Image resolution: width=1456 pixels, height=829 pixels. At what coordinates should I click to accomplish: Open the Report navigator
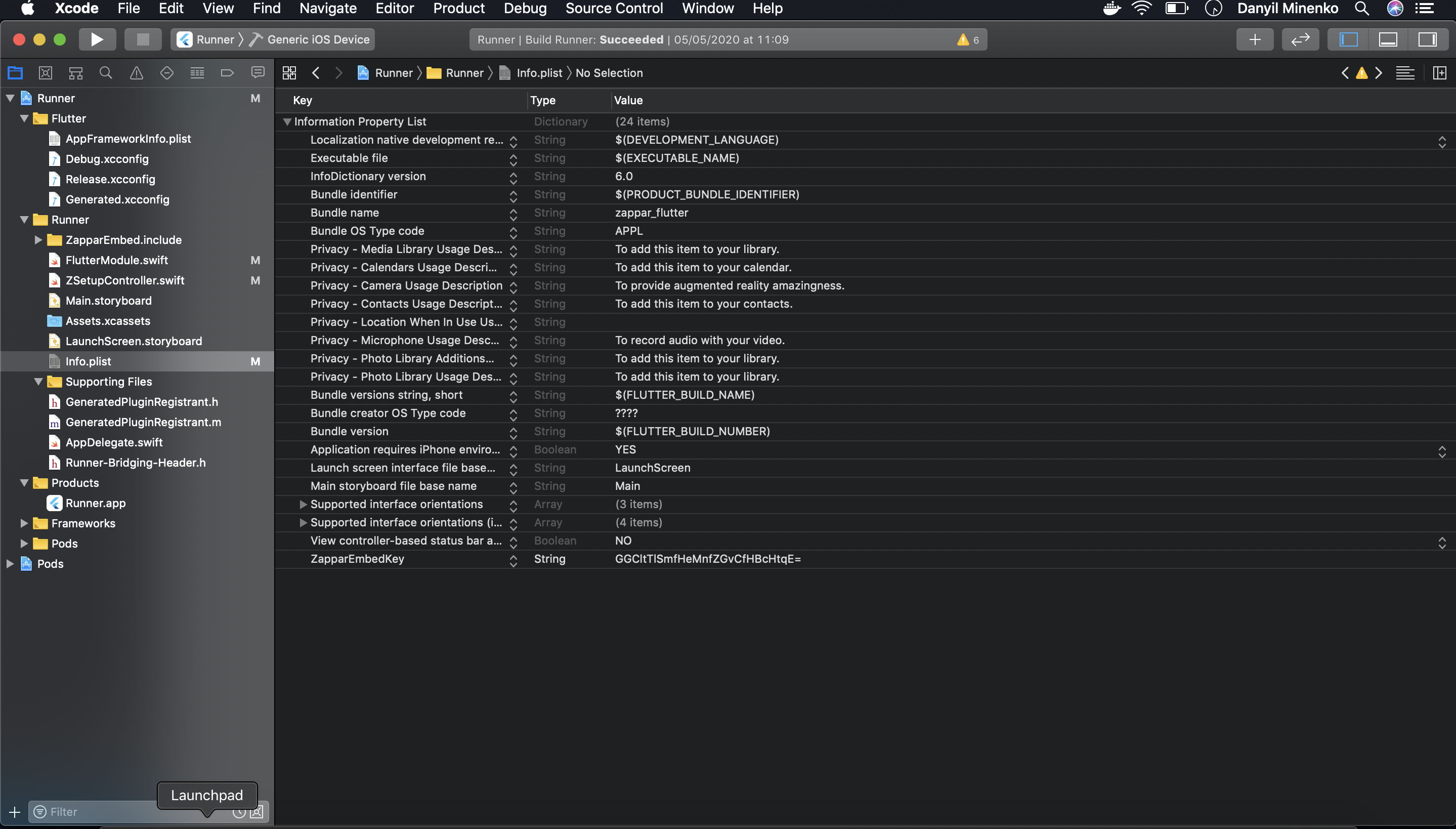pyautogui.click(x=258, y=73)
